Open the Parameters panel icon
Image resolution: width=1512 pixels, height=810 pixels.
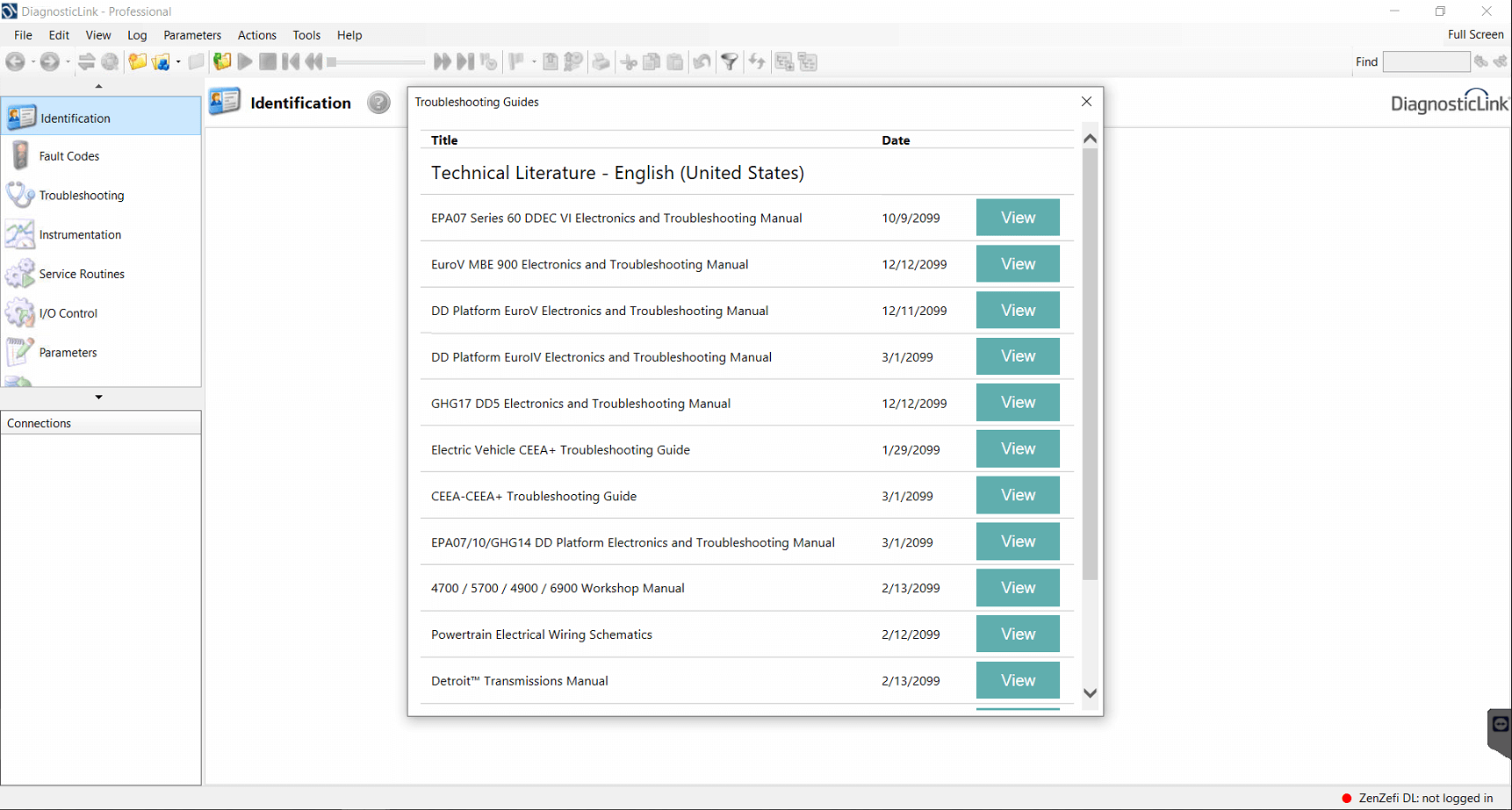click(x=20, y=352)
